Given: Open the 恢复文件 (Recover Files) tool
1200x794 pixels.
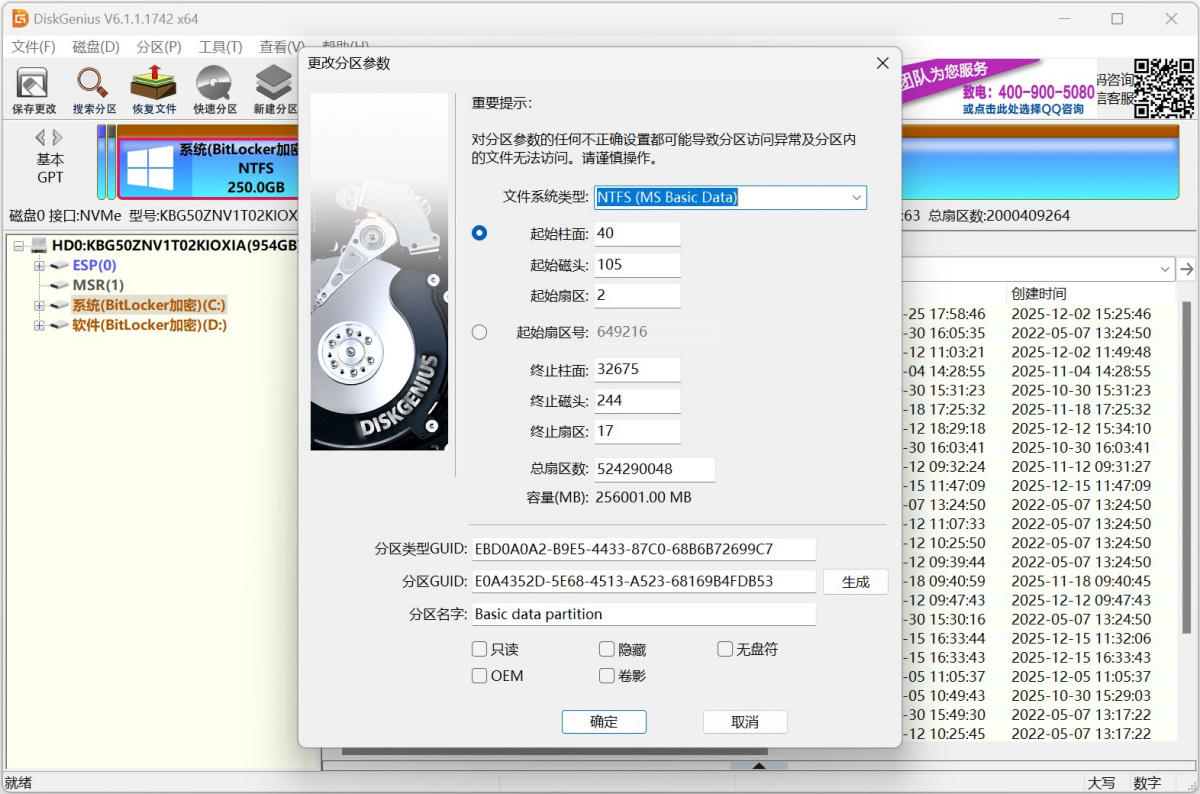Looking at the screenshot, I should click(x=154, y=89).
